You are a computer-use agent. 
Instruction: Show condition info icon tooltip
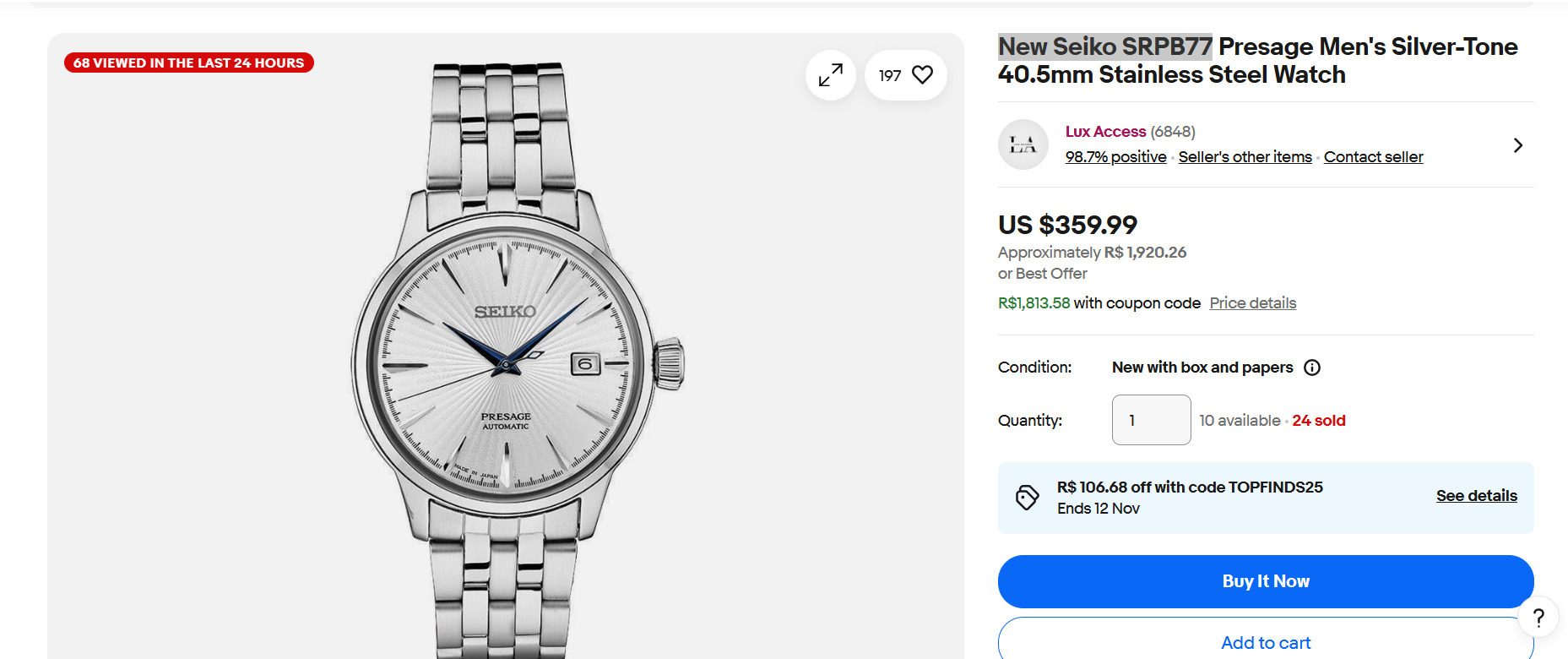tap(1312, 368)
